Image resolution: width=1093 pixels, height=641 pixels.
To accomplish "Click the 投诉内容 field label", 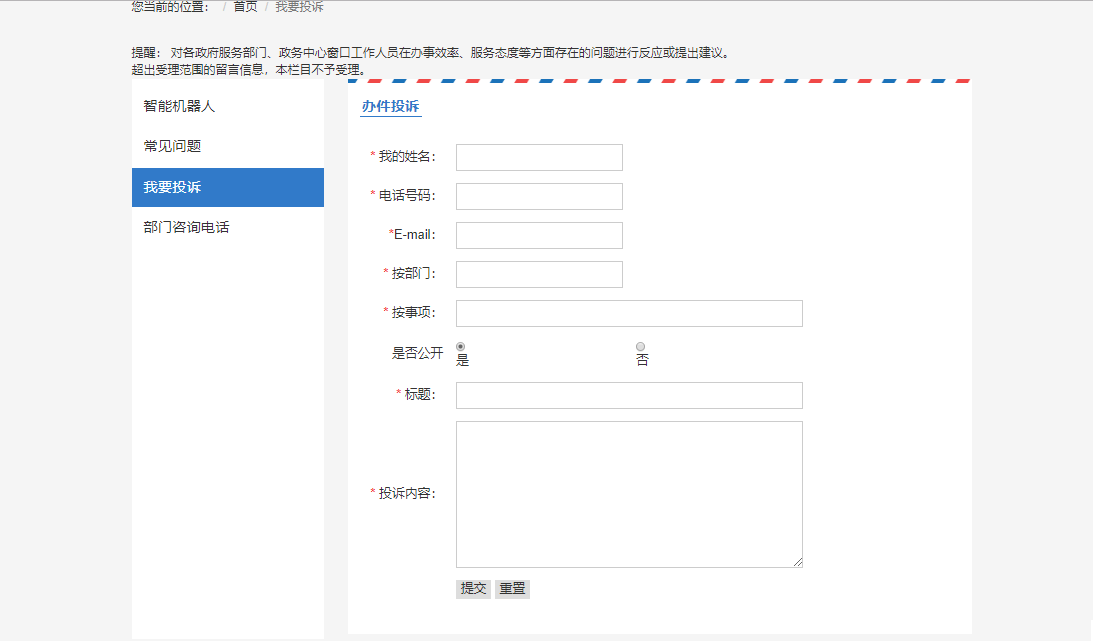I will [406, 493].
